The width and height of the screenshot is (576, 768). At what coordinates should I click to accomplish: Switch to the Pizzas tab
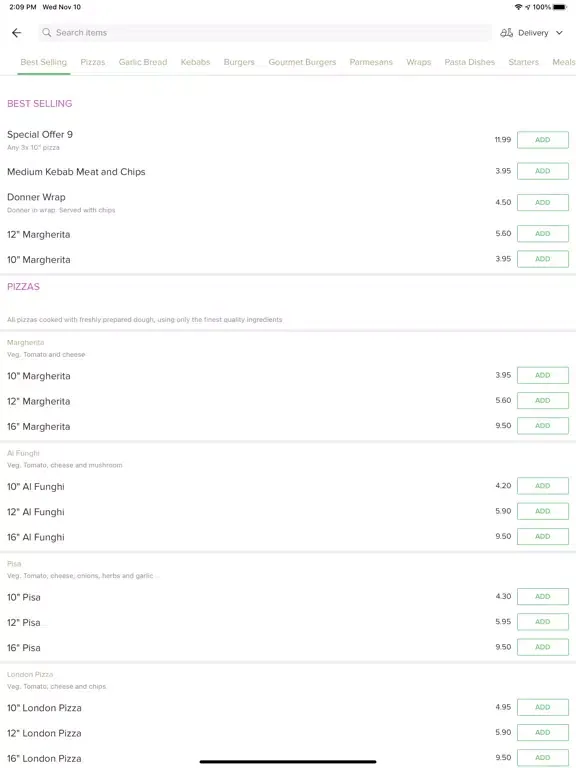[93, 62]
